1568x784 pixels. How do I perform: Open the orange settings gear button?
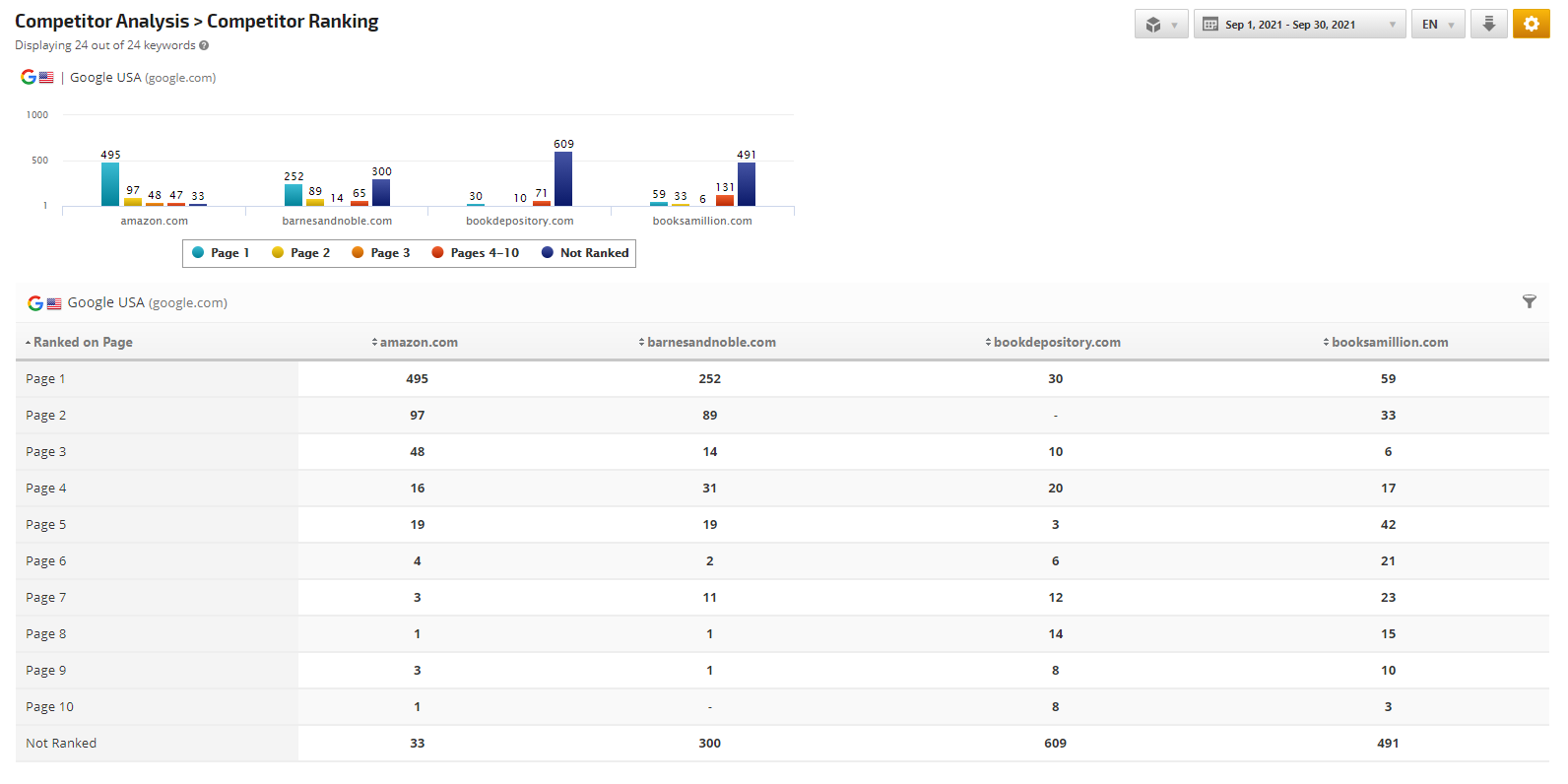coord(1531,25)
